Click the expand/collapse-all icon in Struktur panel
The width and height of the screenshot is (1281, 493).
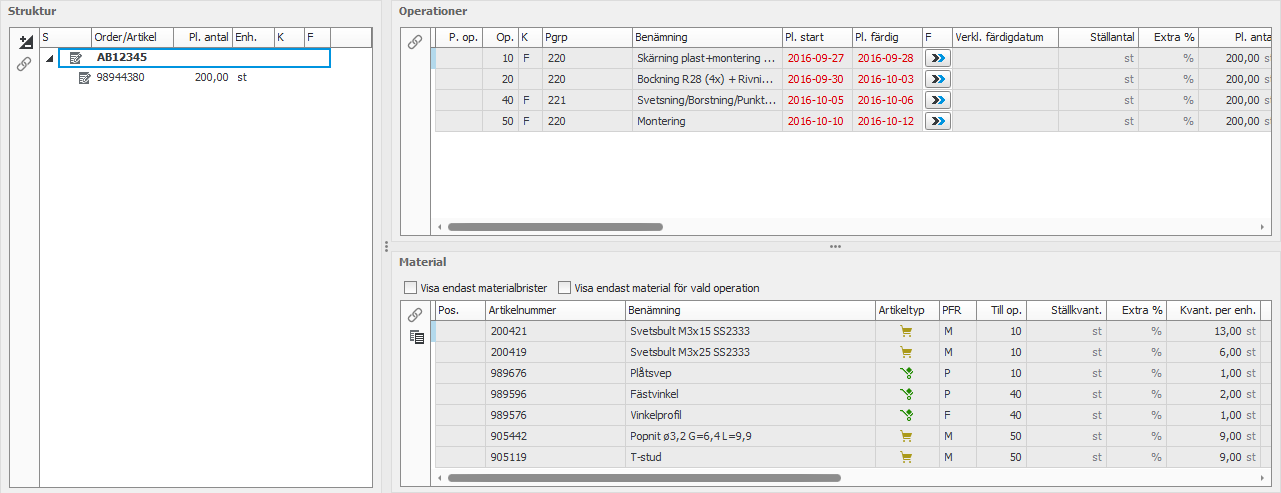click(x=26, y=42)
